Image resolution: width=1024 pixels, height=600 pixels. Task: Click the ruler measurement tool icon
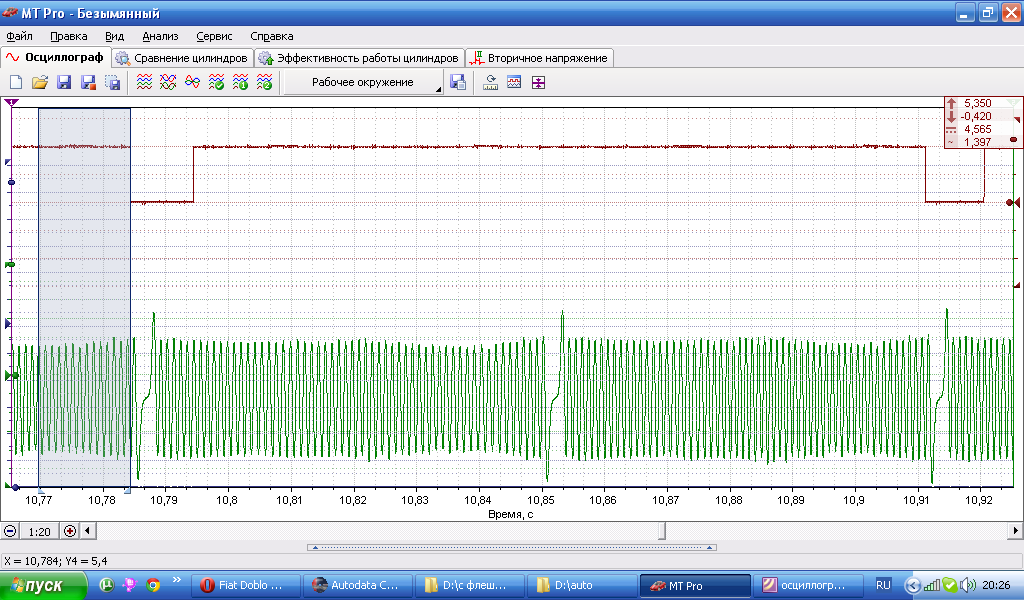coord(490,82)
